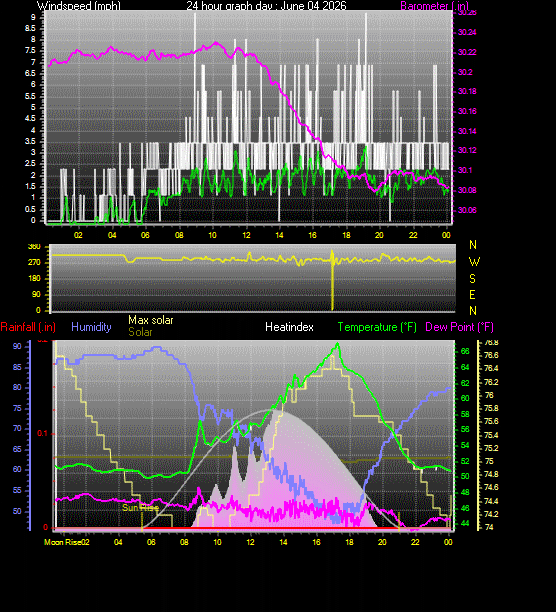Click hour "22" on windspeed chart time axis
556x612 pixels.
point(413,235)
